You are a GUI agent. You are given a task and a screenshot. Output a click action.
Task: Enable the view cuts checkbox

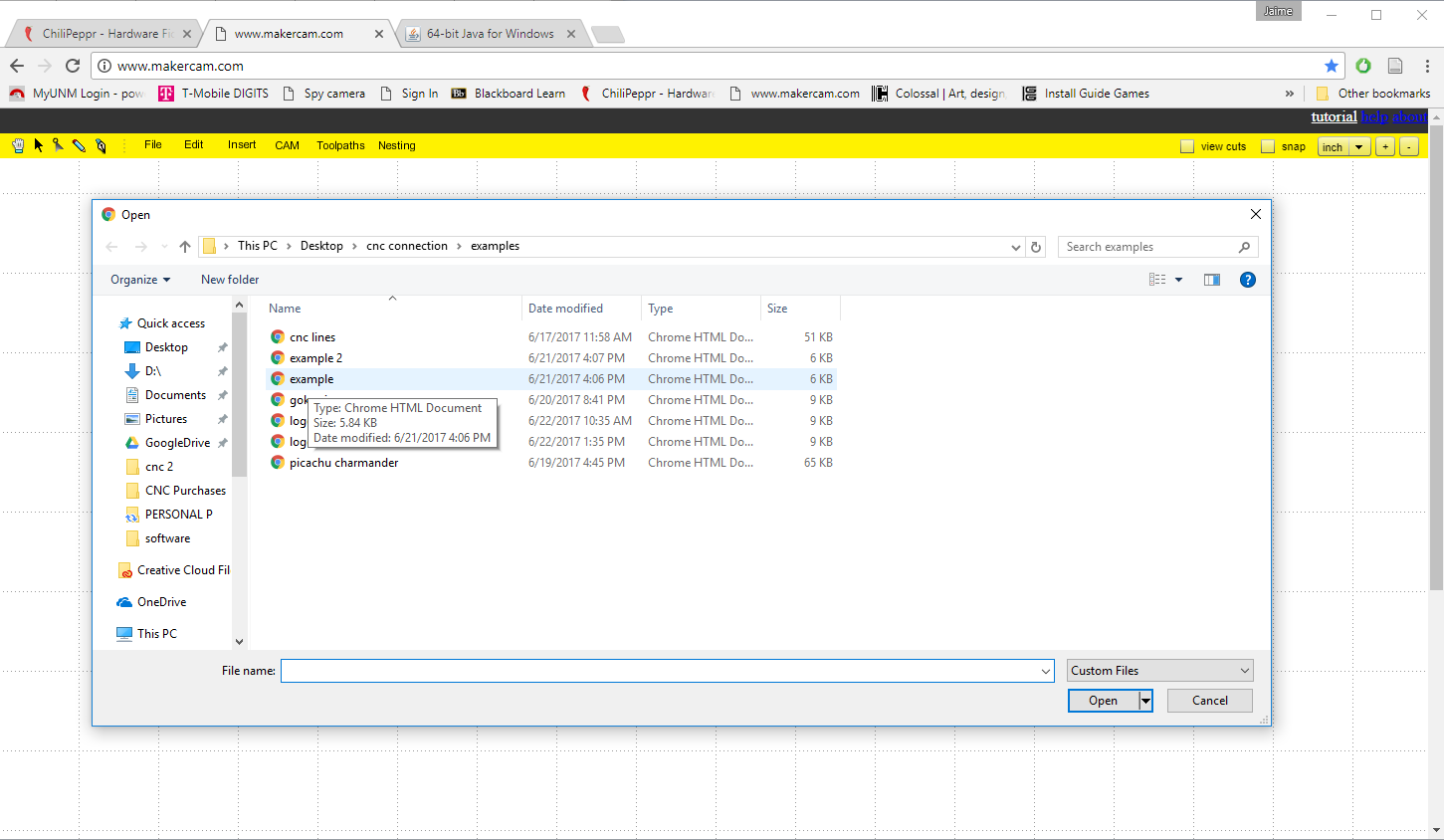[x=1187, y=146]
